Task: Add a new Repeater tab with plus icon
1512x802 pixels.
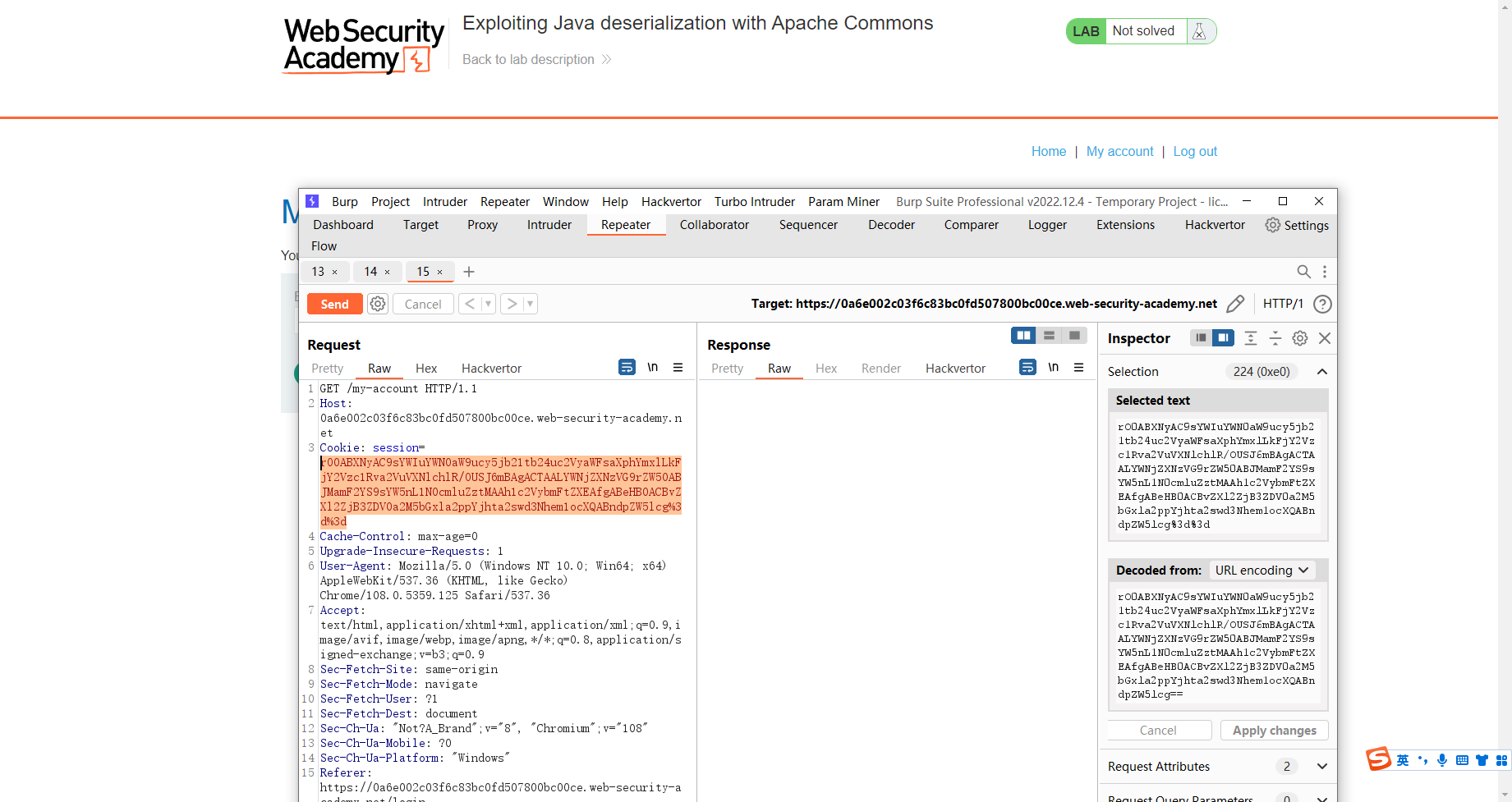Action: [469, 272]
